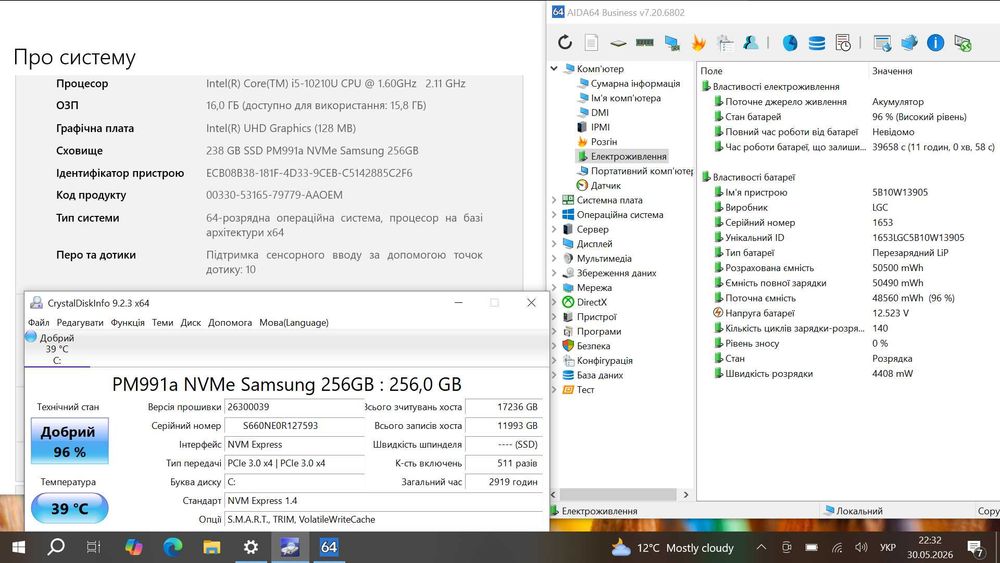Expand the Збереження даних tree node
The width and height of the screenshot is (1000, 563).
click(x=554, y=273)
